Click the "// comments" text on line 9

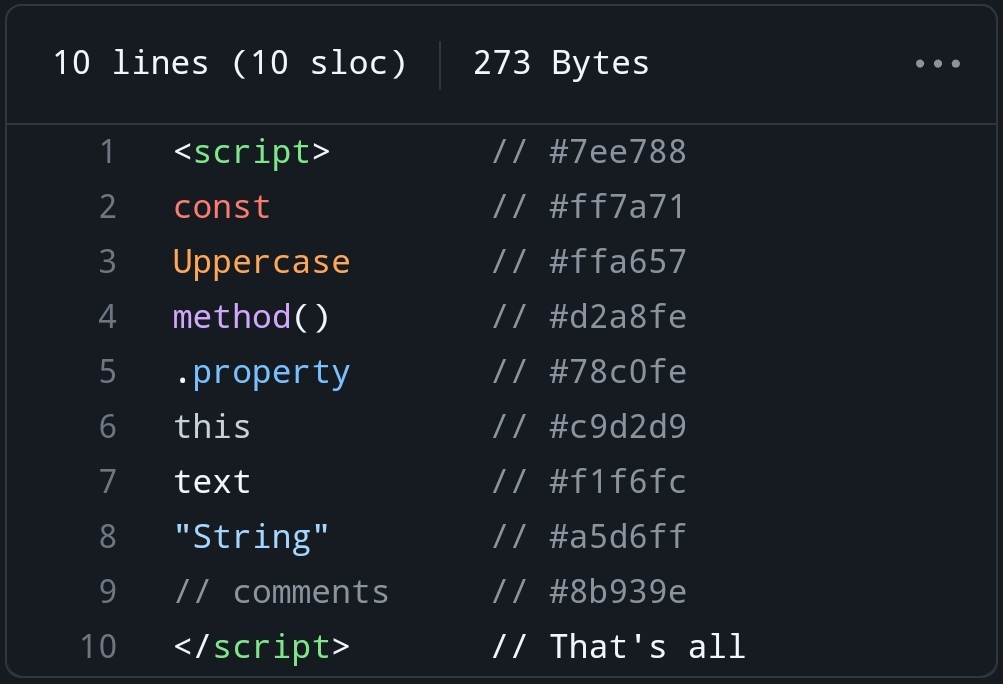pyautogui.click(x=280, y=591)
